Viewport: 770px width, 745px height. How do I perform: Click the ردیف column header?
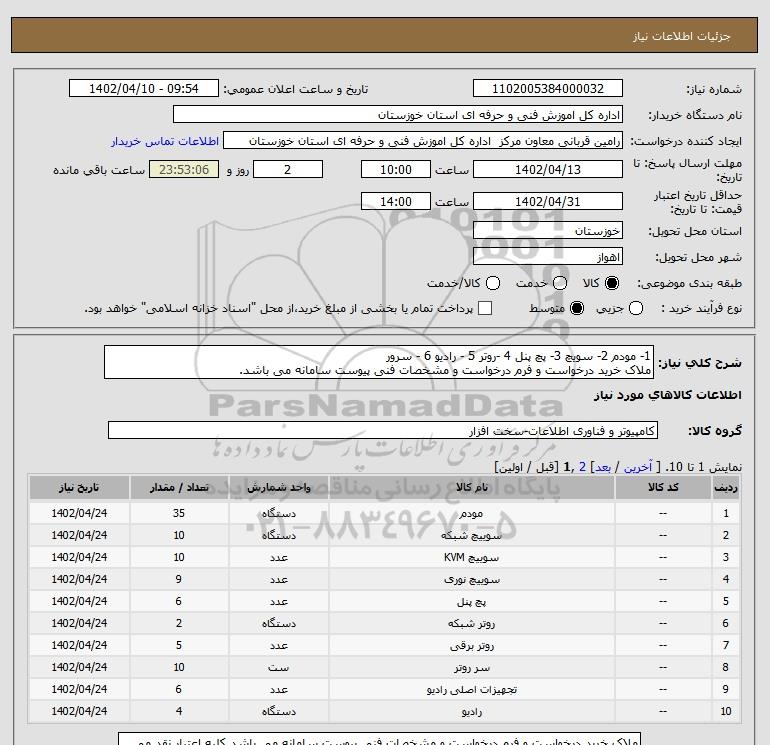click(725, 487)
